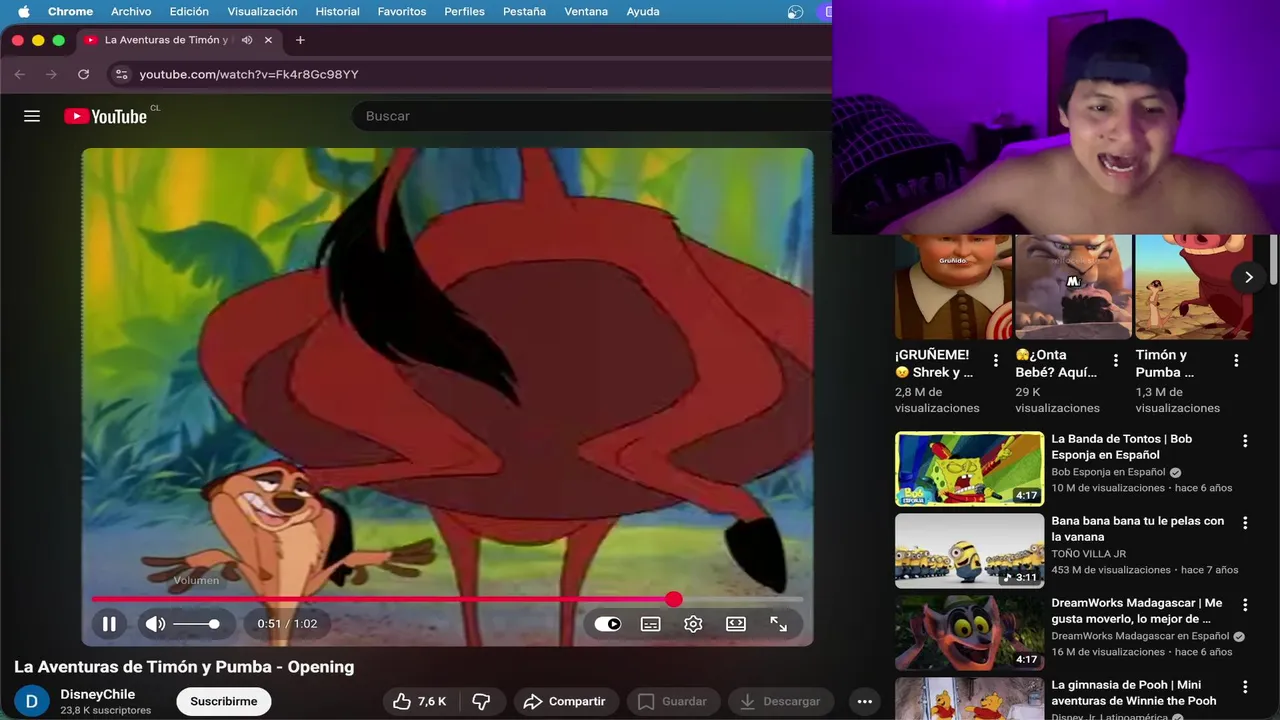This screenshot has width=1280, height=720.
Task: Reload the page in Chrome
Action: (83, 74)
